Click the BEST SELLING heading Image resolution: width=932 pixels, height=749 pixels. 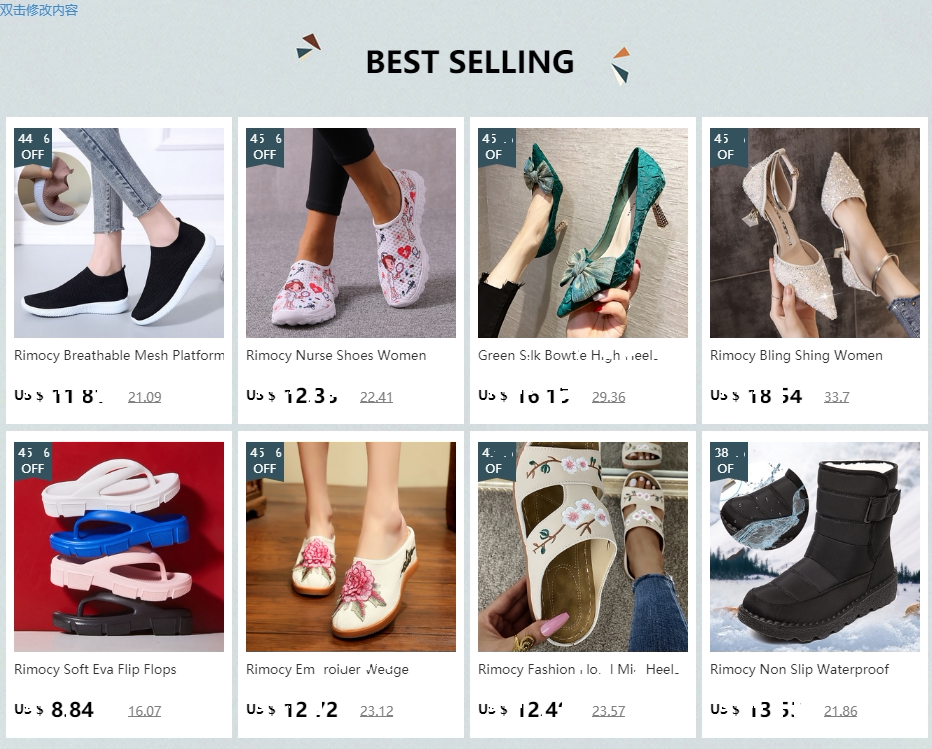469,62
